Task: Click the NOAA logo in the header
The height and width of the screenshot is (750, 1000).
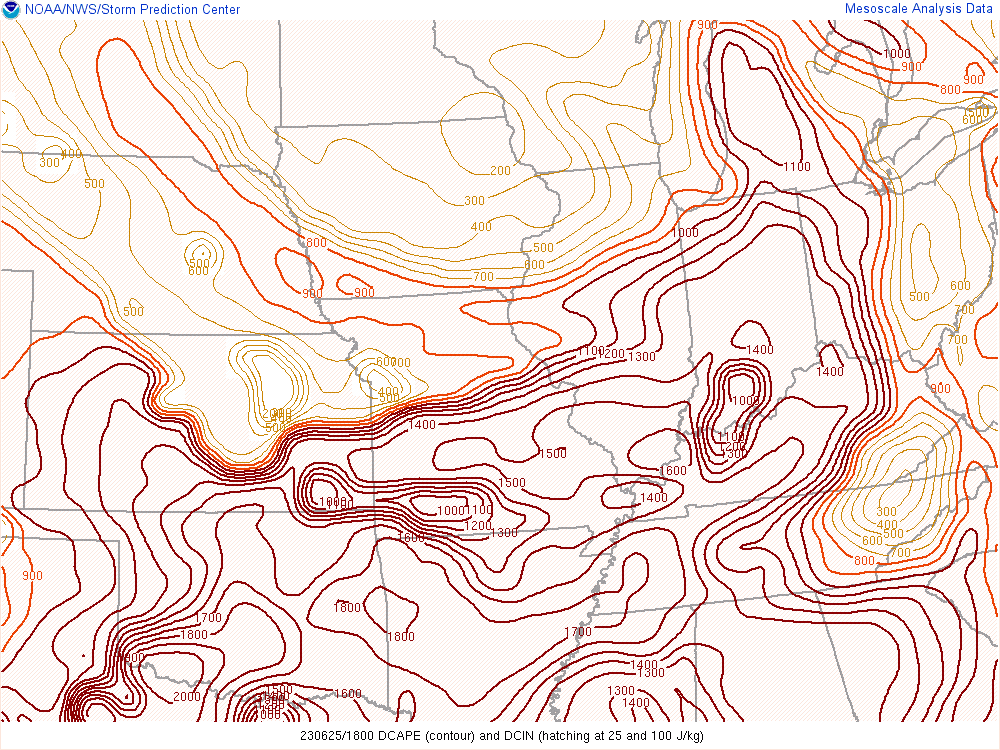Action: click(x=10, y=9)
